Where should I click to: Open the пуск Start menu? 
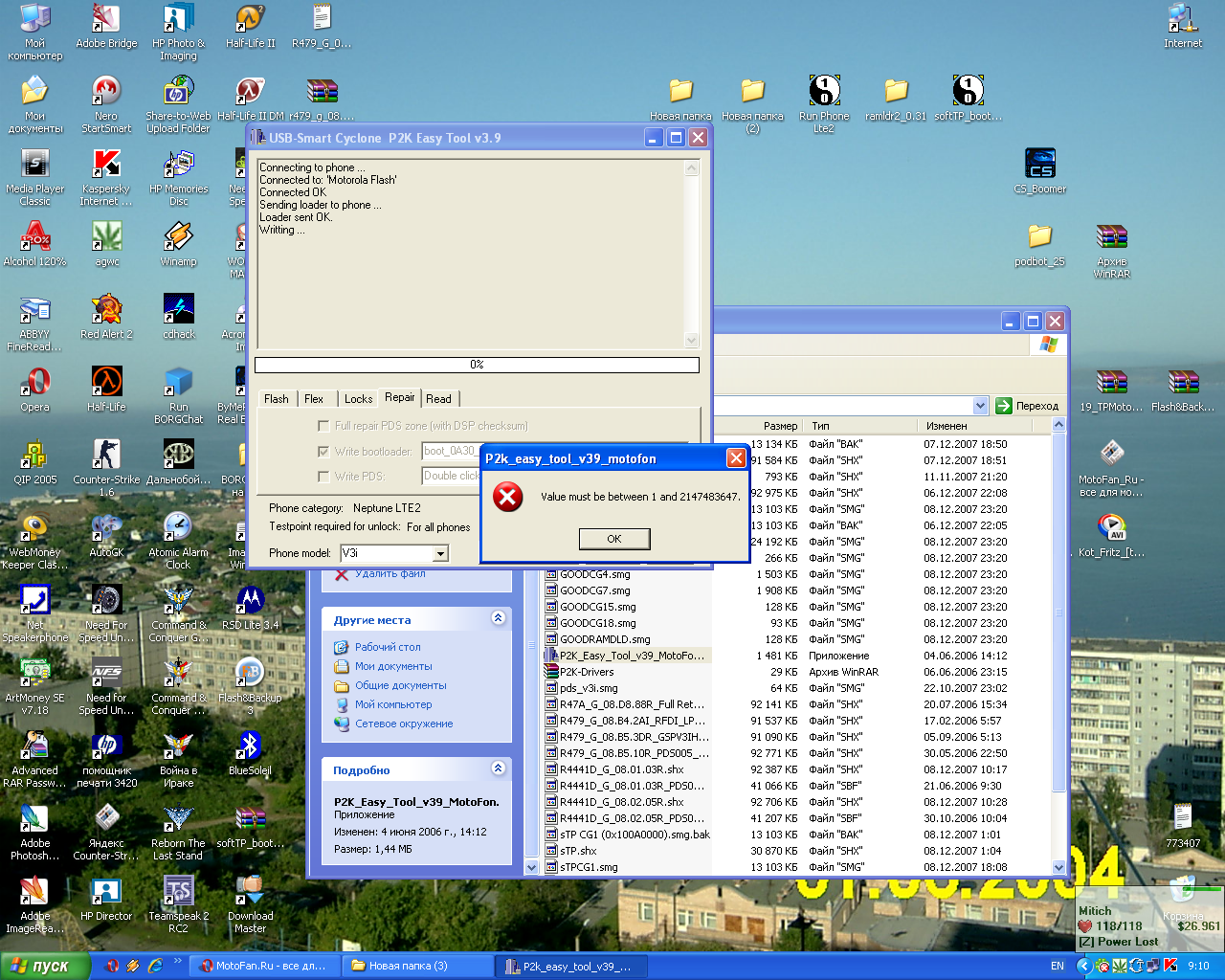45,966
